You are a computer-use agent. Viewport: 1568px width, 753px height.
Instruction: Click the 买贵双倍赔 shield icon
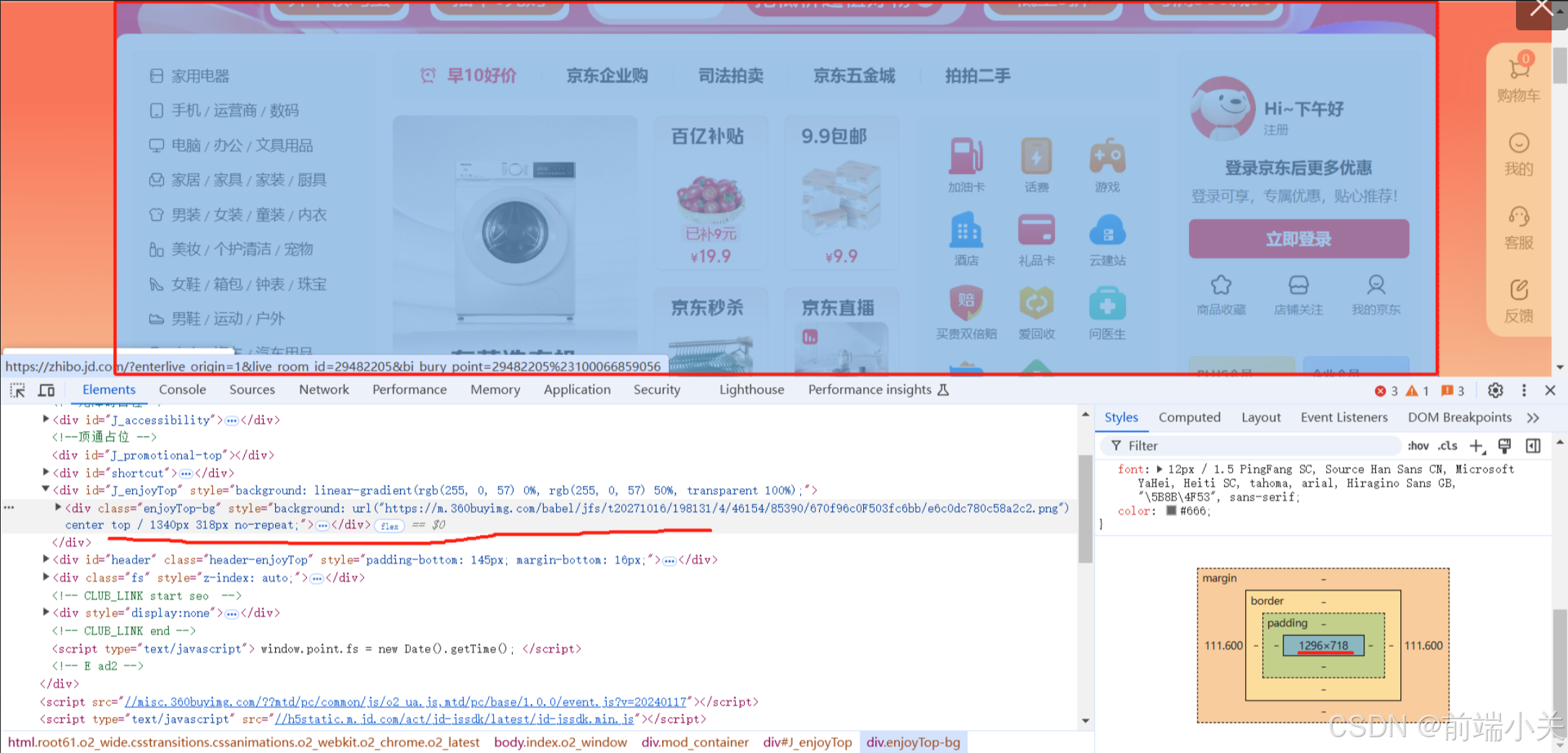point(966,303)
